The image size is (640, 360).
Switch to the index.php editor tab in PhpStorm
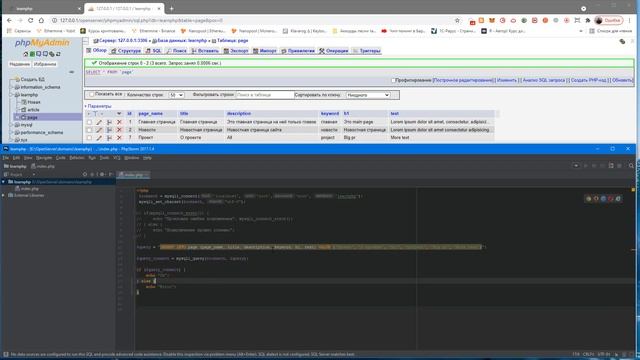133,175
